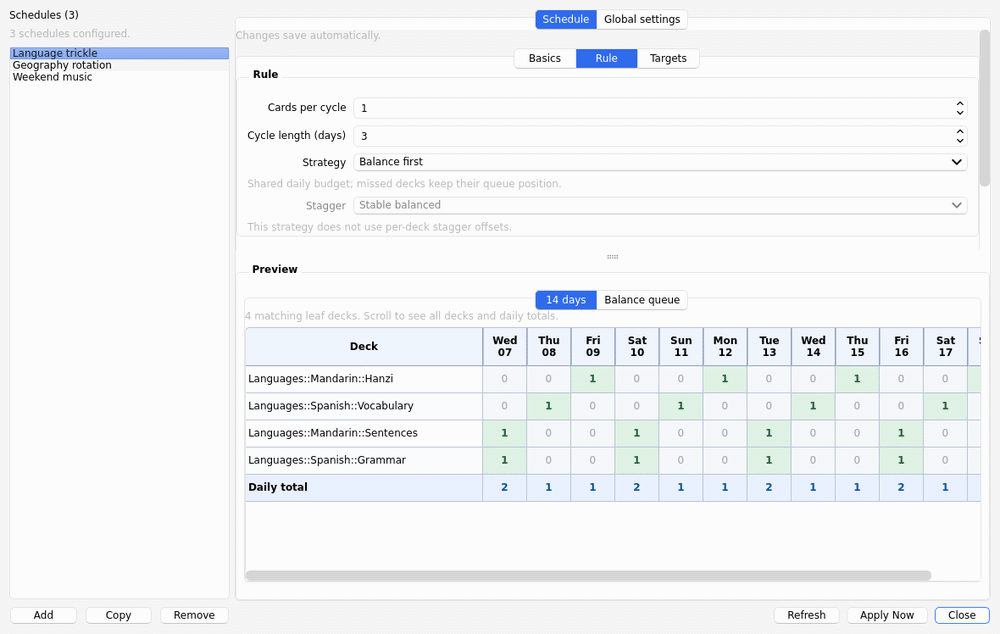
Task: Select Languages::Mandarin::Hanzi deck row
Action: click(x=364, y=379)
